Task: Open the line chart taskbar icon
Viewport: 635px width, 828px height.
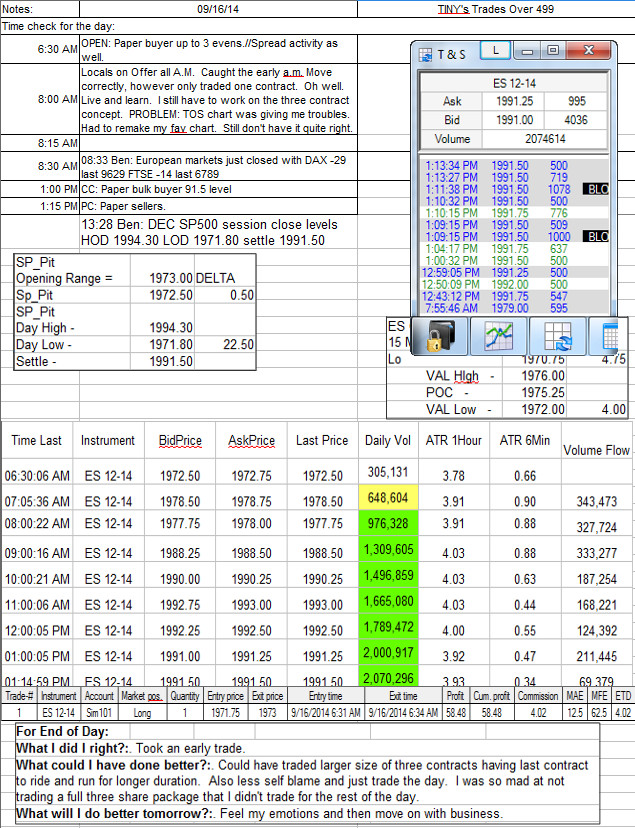Action: point(498,336)
